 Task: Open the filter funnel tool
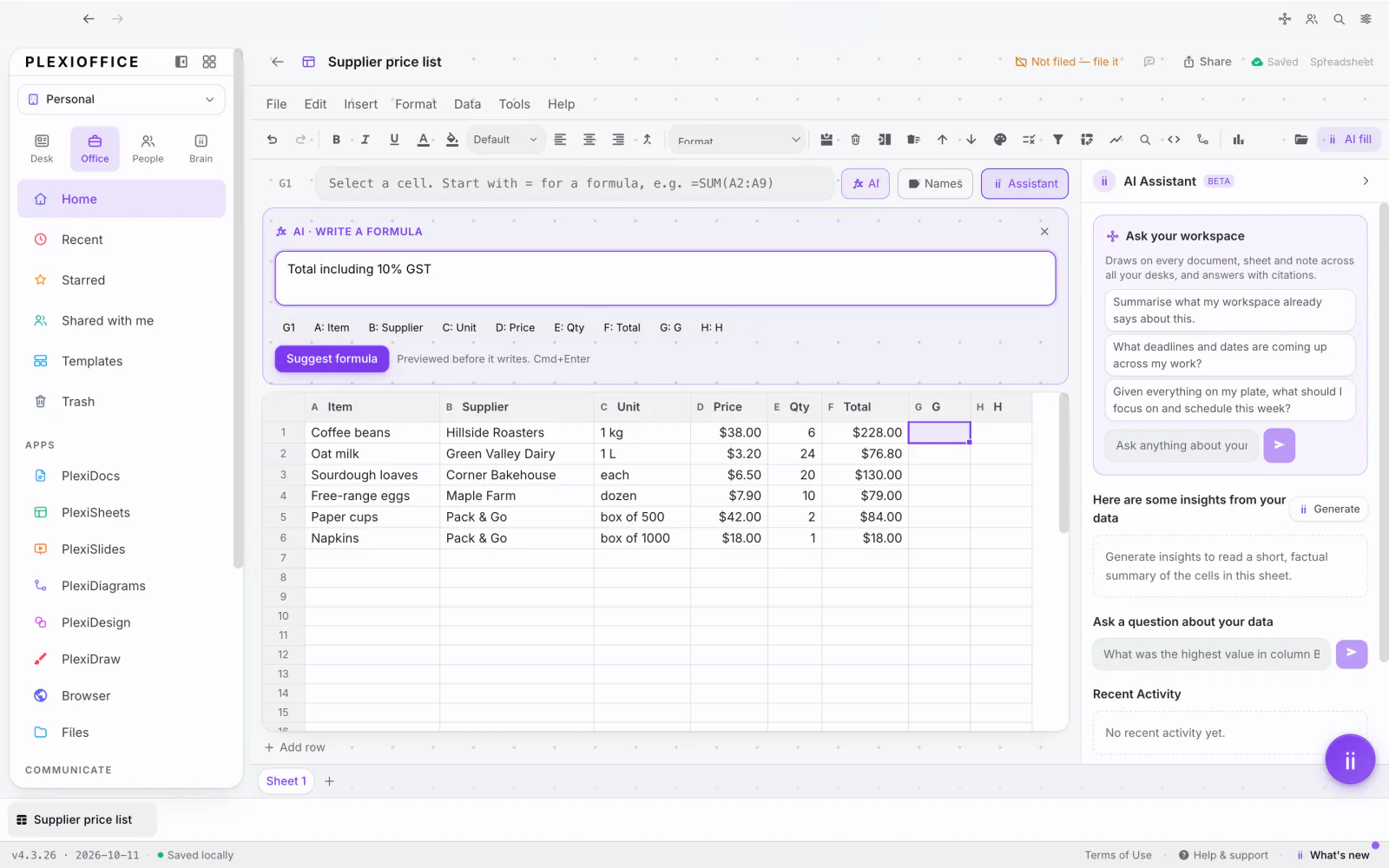(x=1058, y=140)
